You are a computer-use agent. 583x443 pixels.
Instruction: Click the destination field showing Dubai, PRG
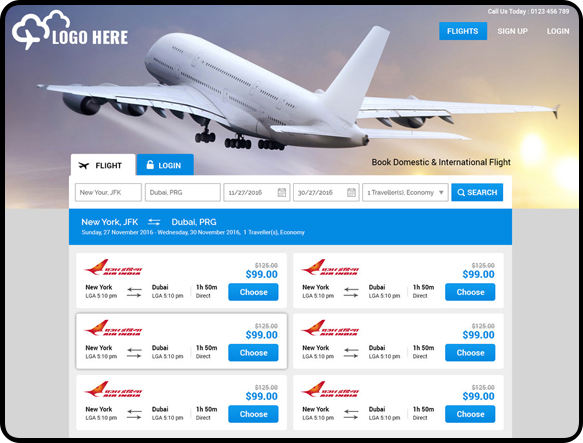pos(183,192)
